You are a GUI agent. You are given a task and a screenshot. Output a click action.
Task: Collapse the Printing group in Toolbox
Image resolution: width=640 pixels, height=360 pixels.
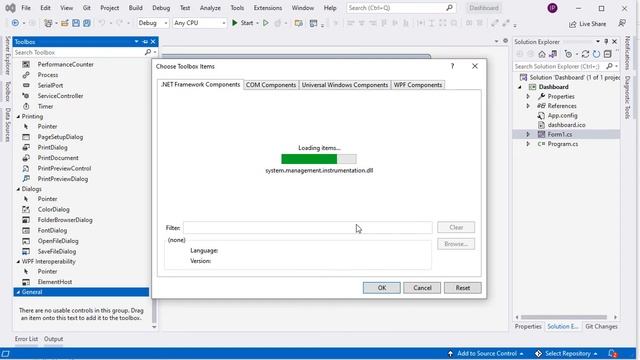(x=18, y=117)
